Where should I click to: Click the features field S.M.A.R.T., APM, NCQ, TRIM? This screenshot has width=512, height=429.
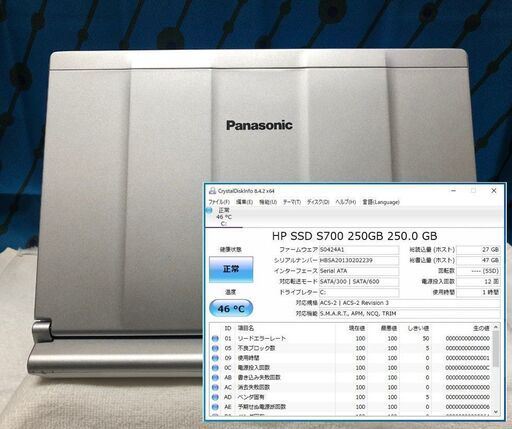(409, 314)
